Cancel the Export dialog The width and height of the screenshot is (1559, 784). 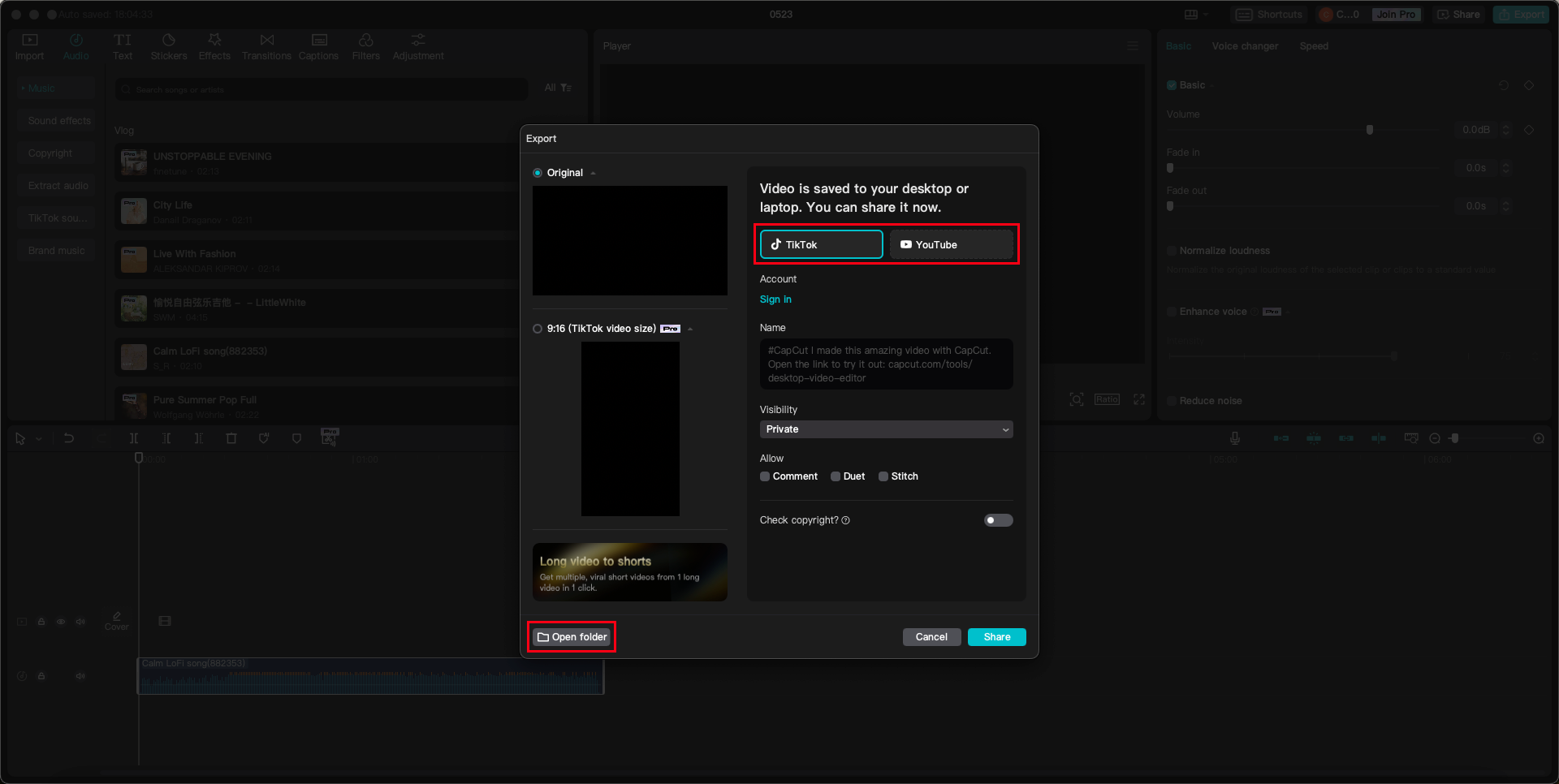point(931,637)
